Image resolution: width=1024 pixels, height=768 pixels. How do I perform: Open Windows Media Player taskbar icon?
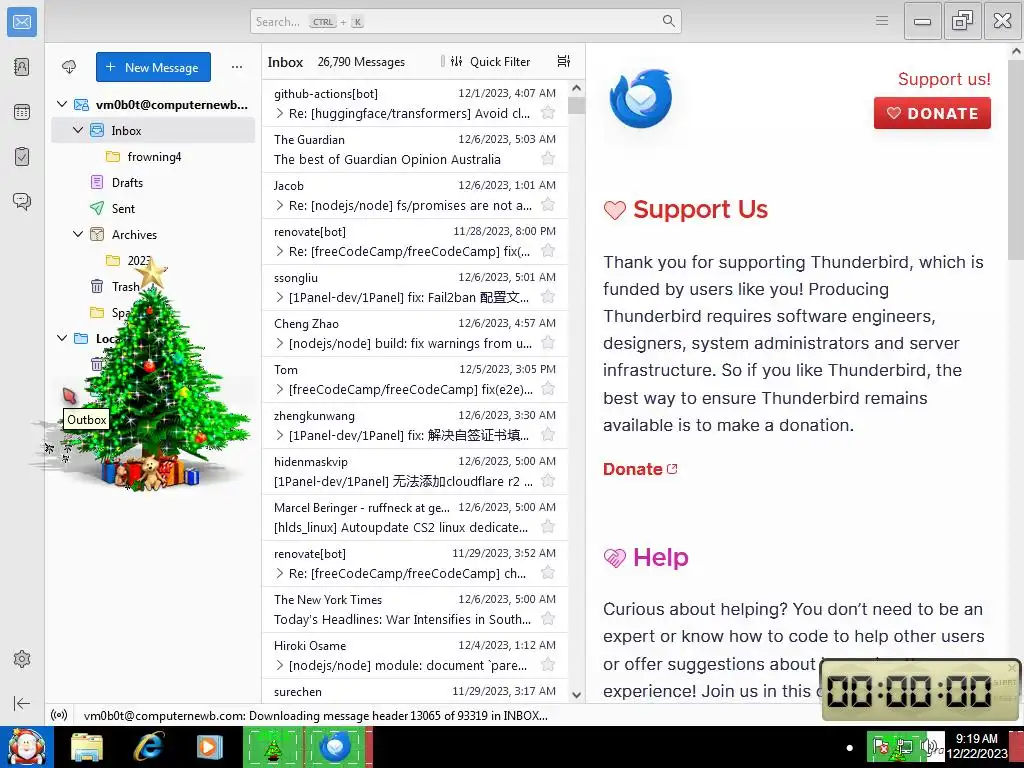[x=210, y=747]
